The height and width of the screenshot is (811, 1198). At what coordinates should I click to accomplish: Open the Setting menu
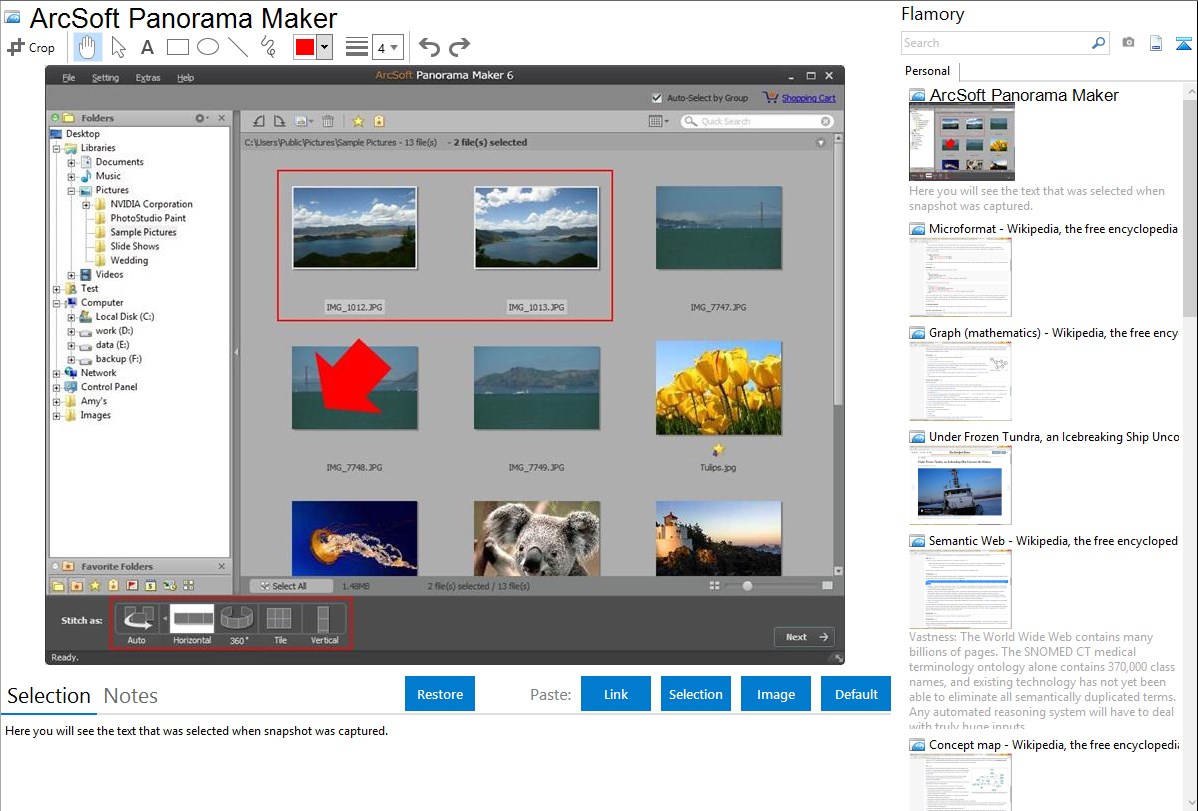point(105,78)
